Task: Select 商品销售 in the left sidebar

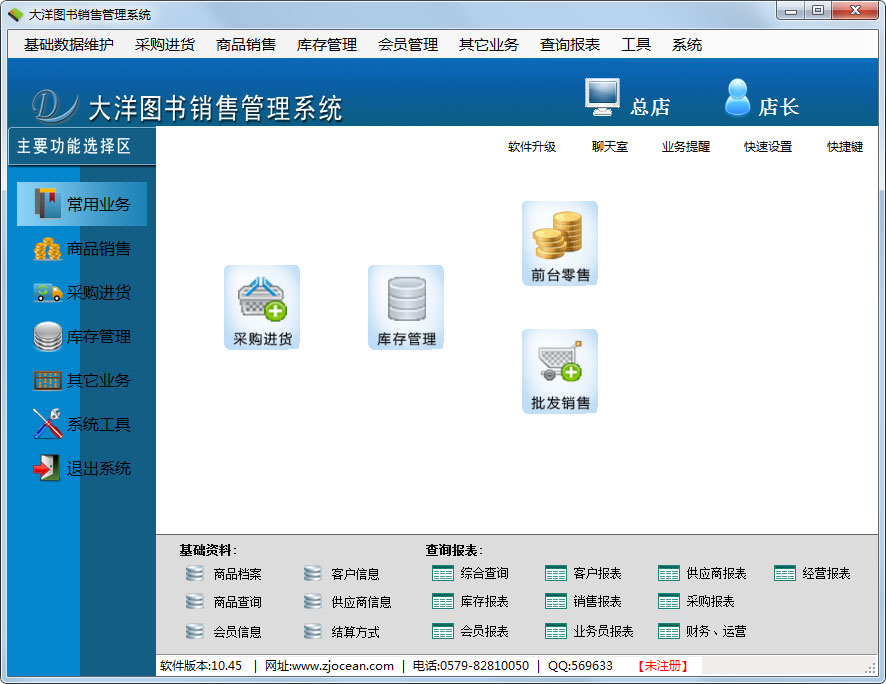Action: coord(82,249)
